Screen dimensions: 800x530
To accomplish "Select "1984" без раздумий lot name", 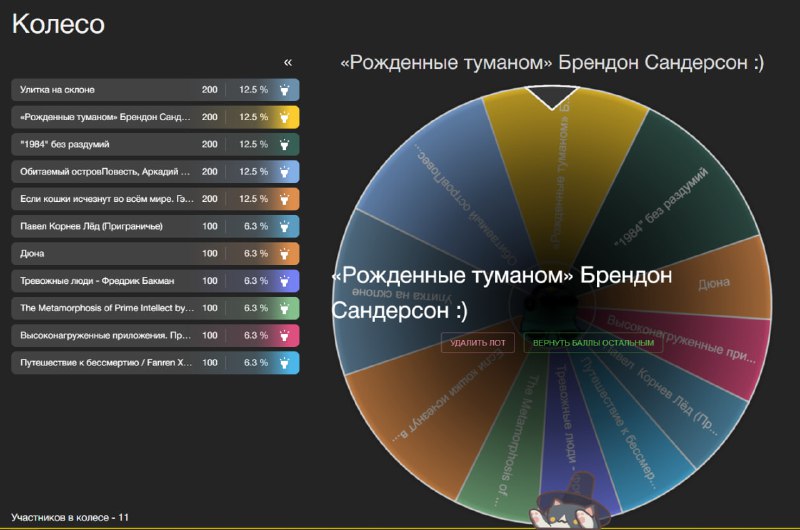I will pos(65,144).
